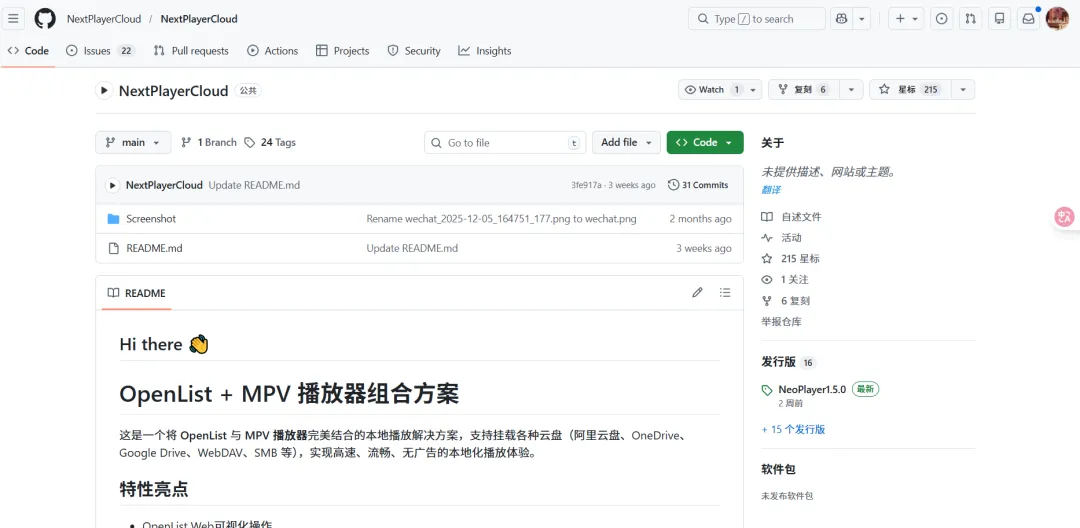Open the Pull requests tab
Image resolution: width=1080 pixels, height=528 pixels.
[x=191, y=51]
